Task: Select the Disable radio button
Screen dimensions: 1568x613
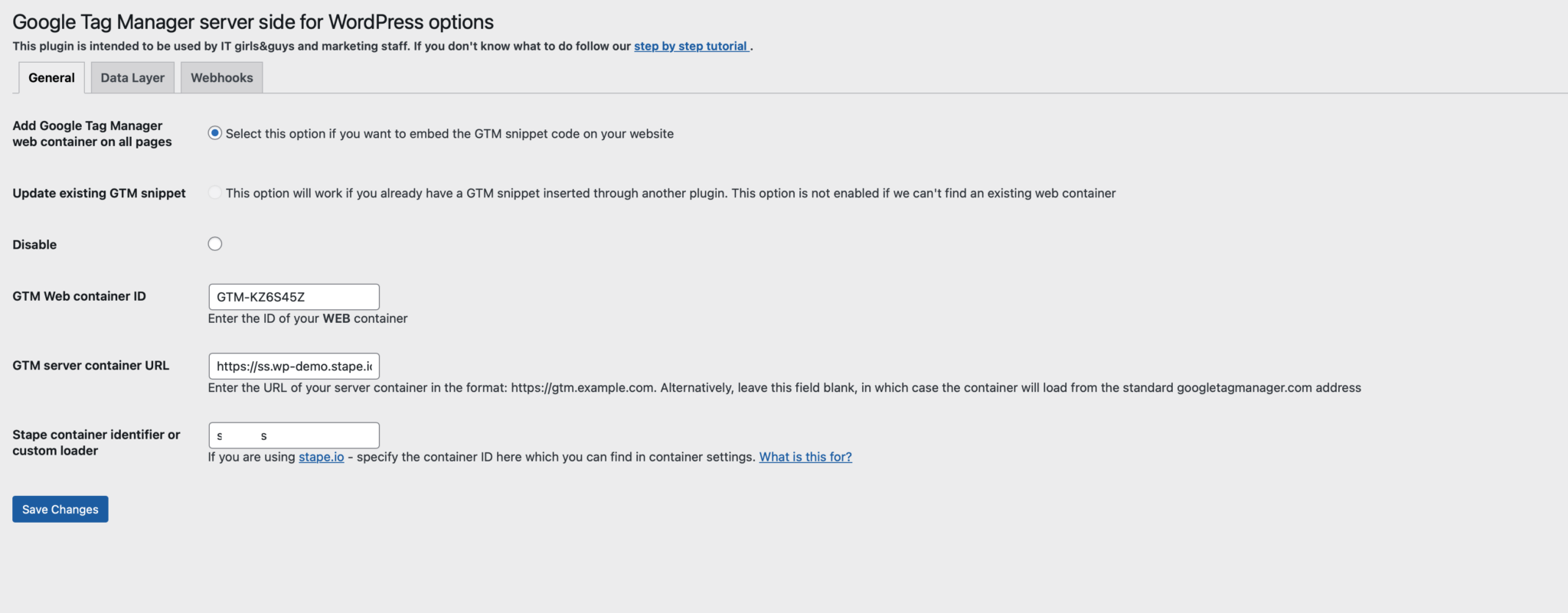Action: pos(215,244)
